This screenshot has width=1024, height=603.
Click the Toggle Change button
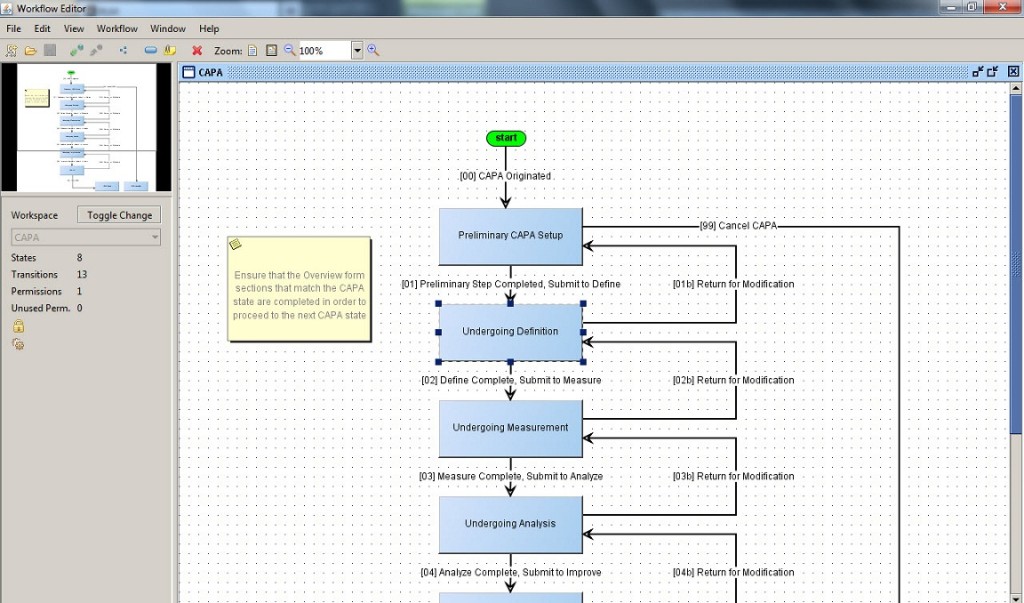(119, 215)
